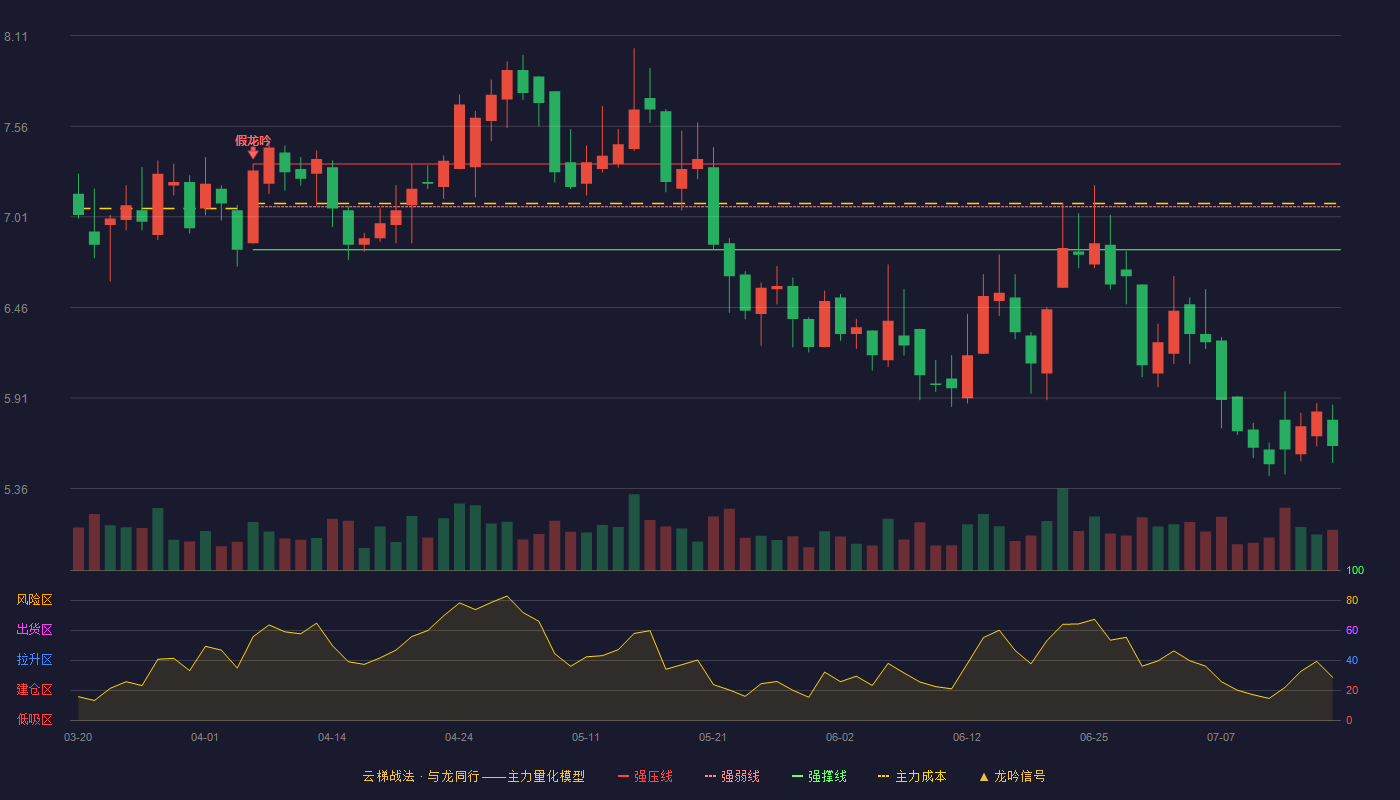Click the 06-25 date label

tap(1094, 737)
